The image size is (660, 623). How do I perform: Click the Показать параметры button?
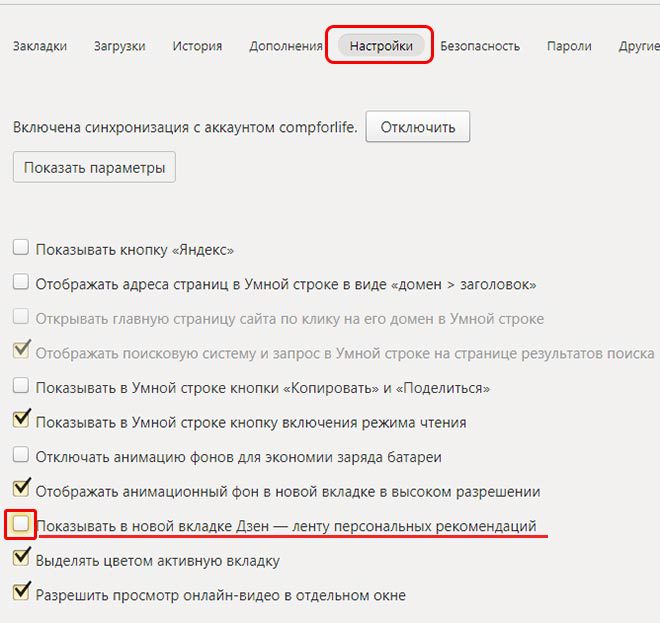coord(94,167)
